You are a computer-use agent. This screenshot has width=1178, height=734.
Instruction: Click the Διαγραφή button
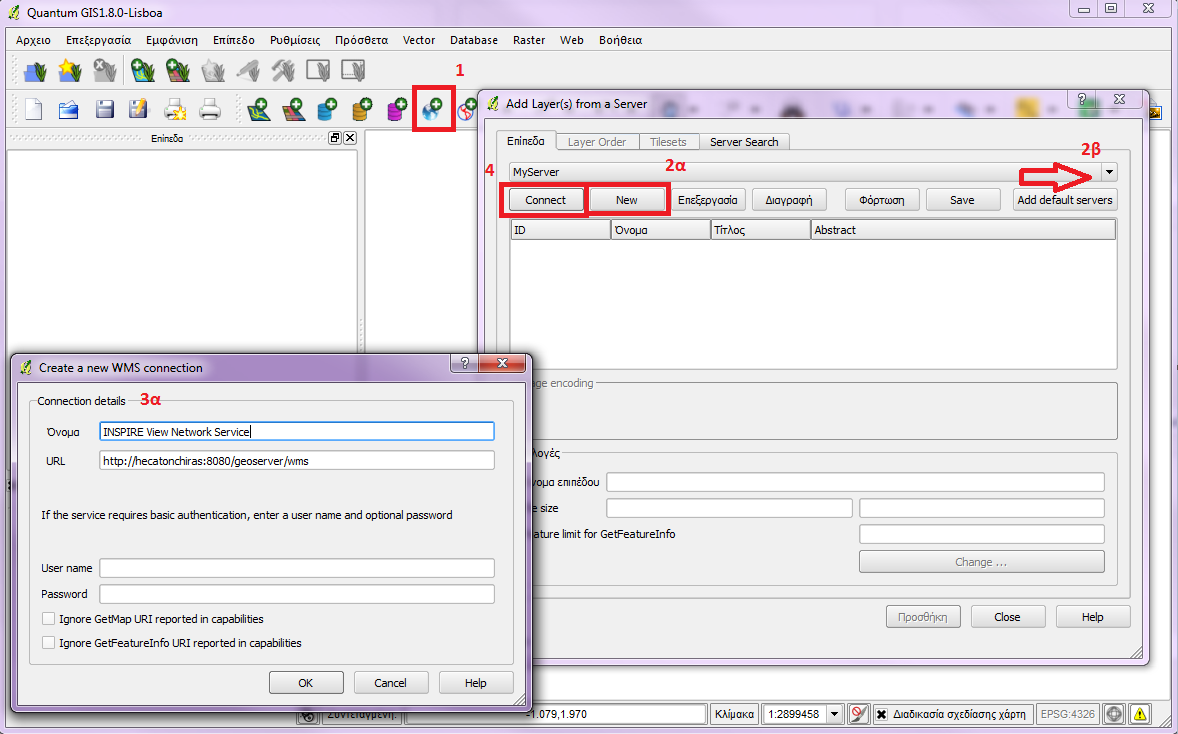coord(789,200)
